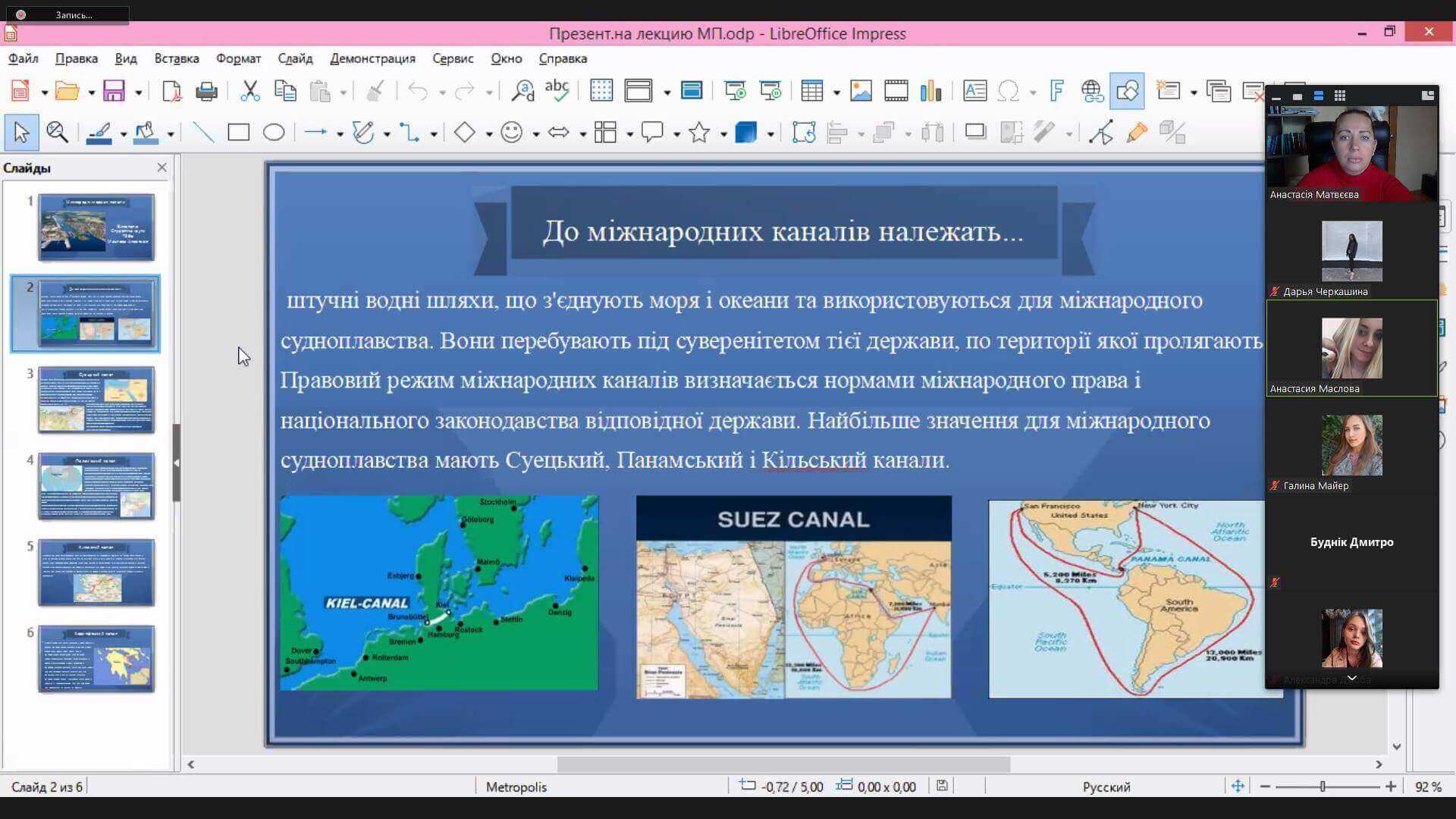Click the zoom slider handle

coord(1323,786)
